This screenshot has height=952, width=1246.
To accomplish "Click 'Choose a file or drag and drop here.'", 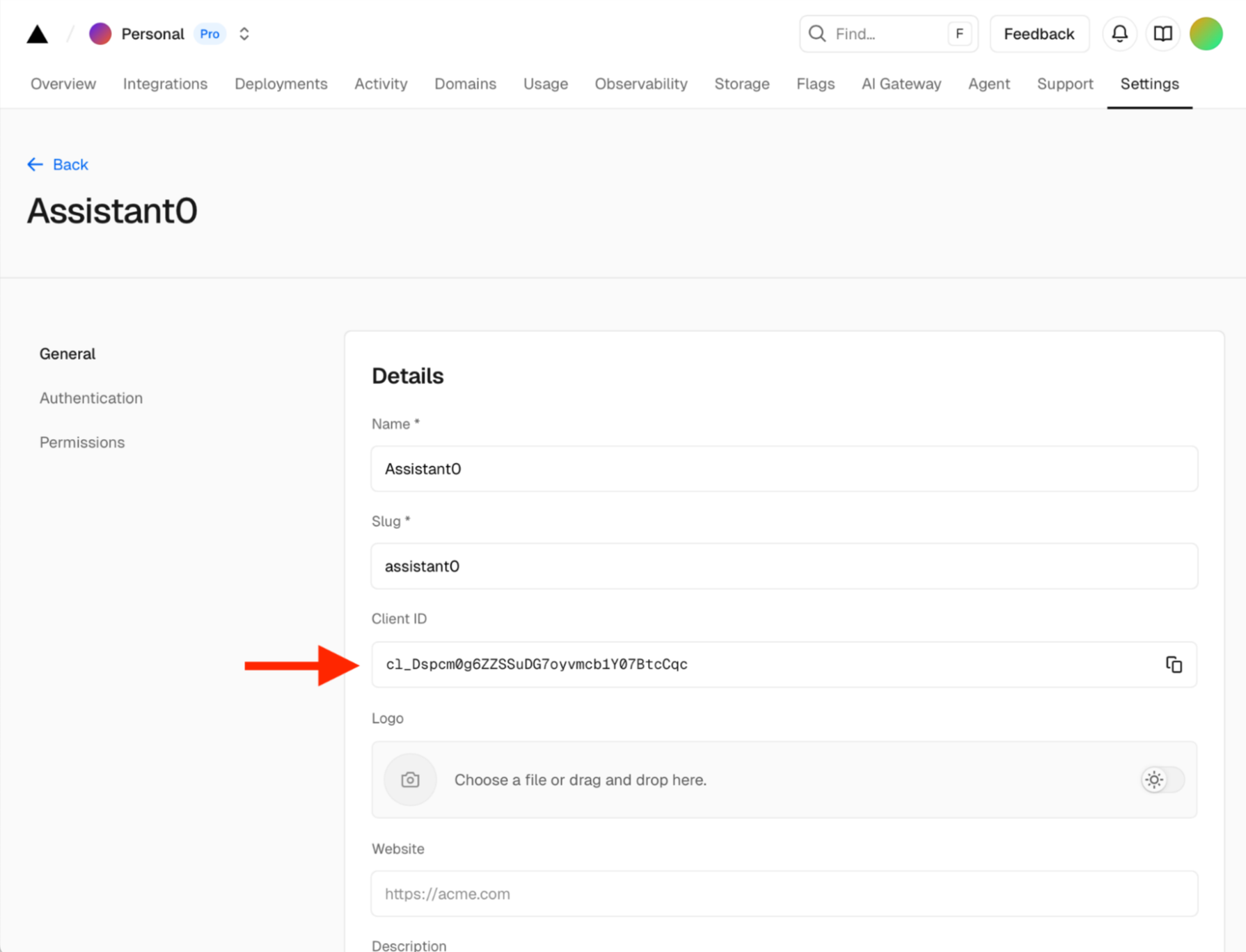I will point(581,780).
